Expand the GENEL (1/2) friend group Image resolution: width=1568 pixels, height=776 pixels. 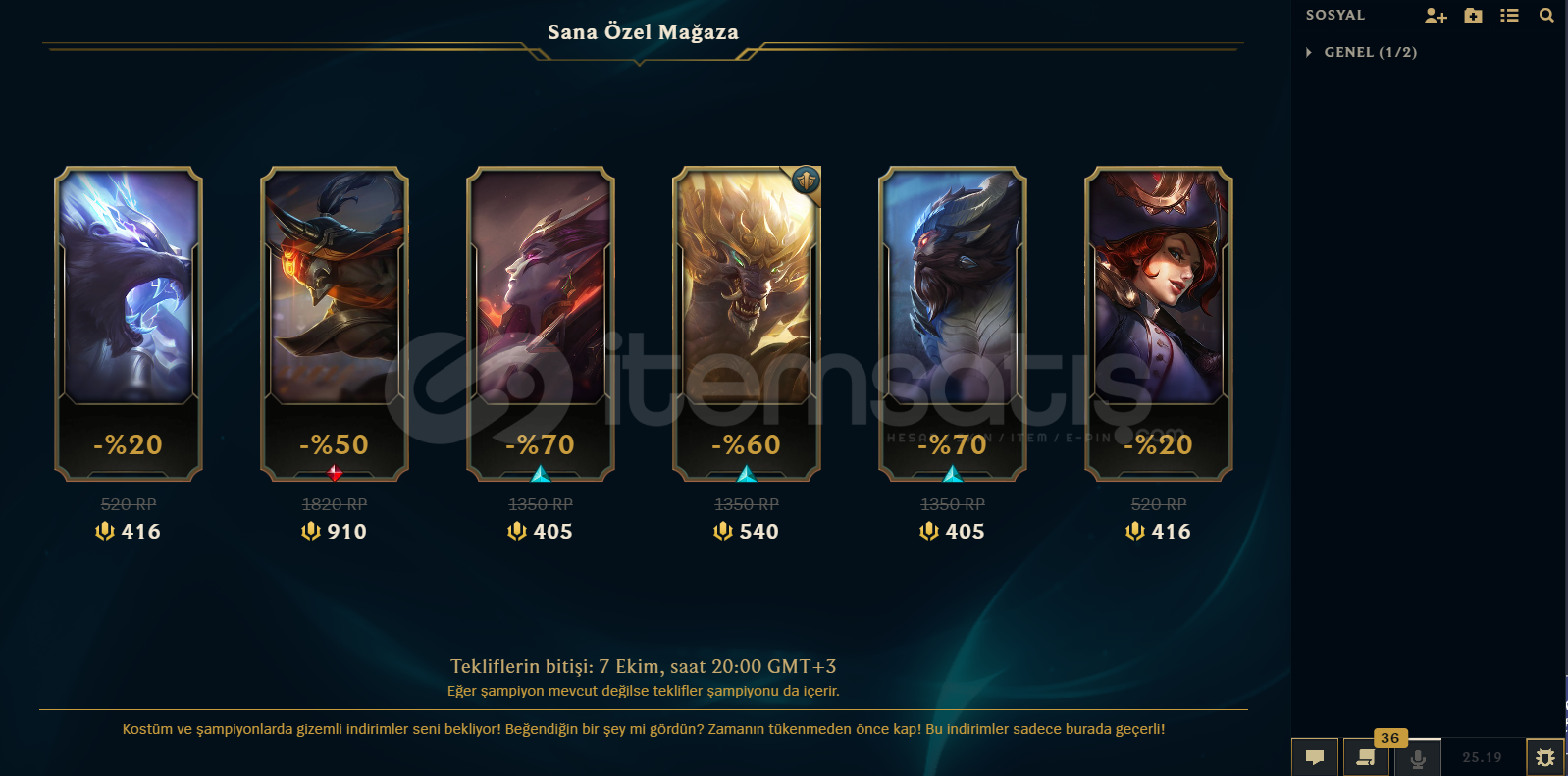point(1362,52)
